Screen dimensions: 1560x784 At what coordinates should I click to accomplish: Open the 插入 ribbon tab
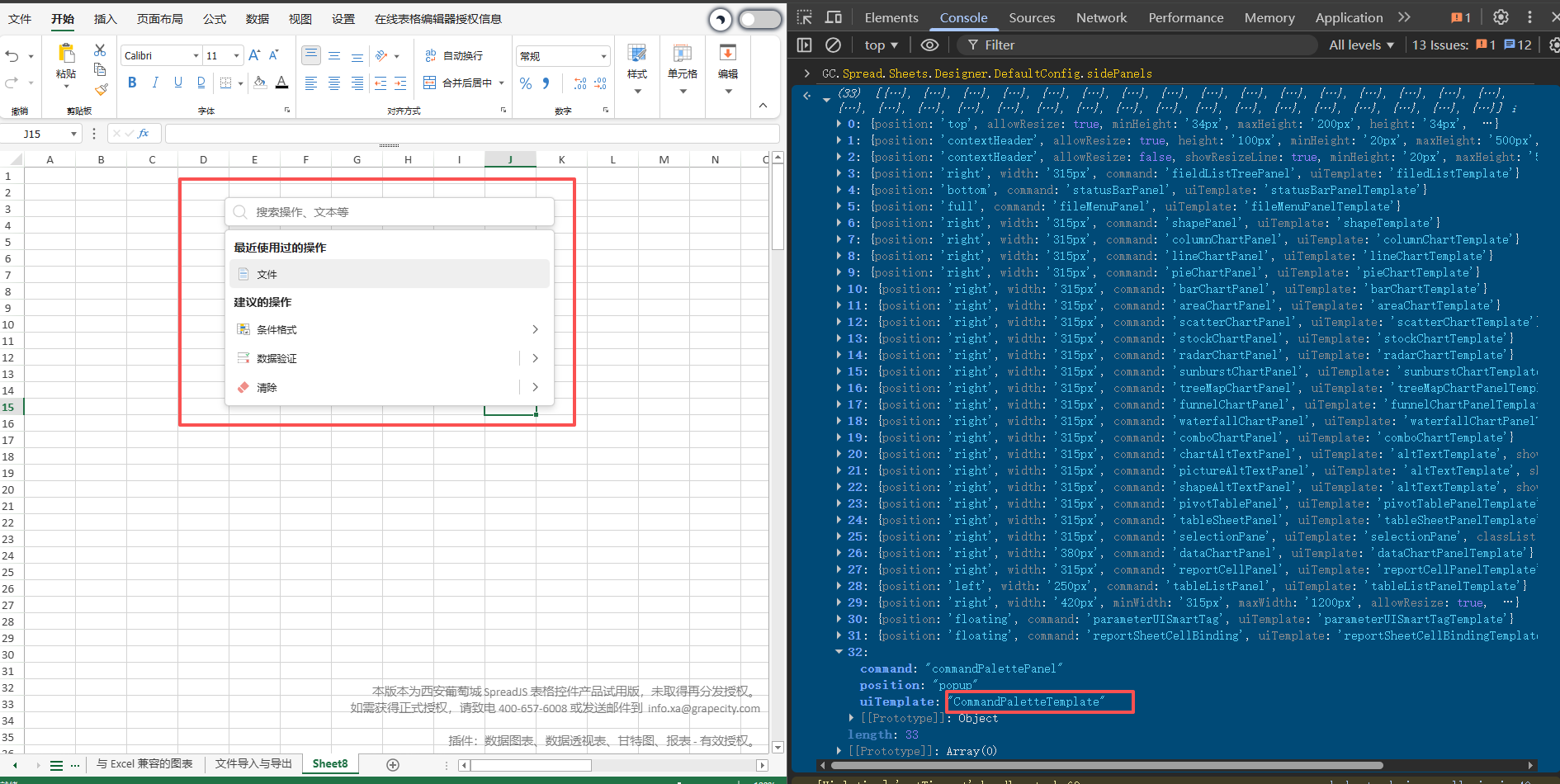(x=105, y=19)
